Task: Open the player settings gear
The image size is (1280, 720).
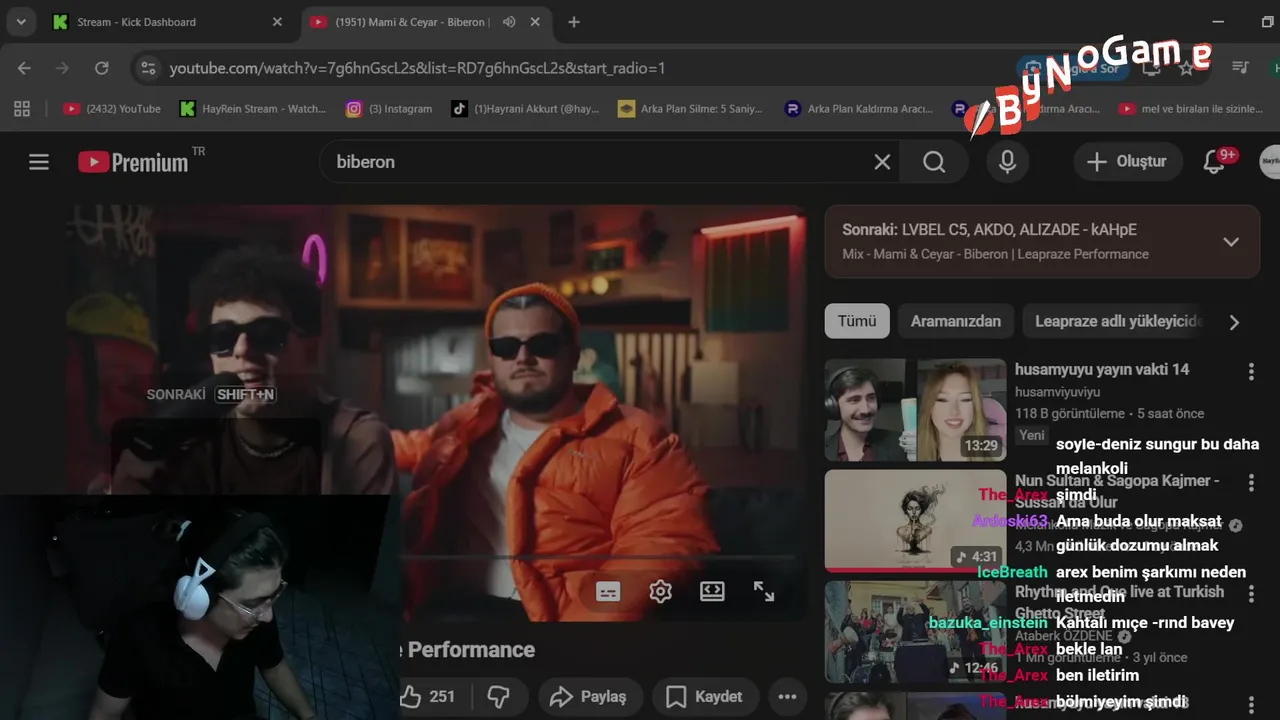Action: tap(660, 591)
